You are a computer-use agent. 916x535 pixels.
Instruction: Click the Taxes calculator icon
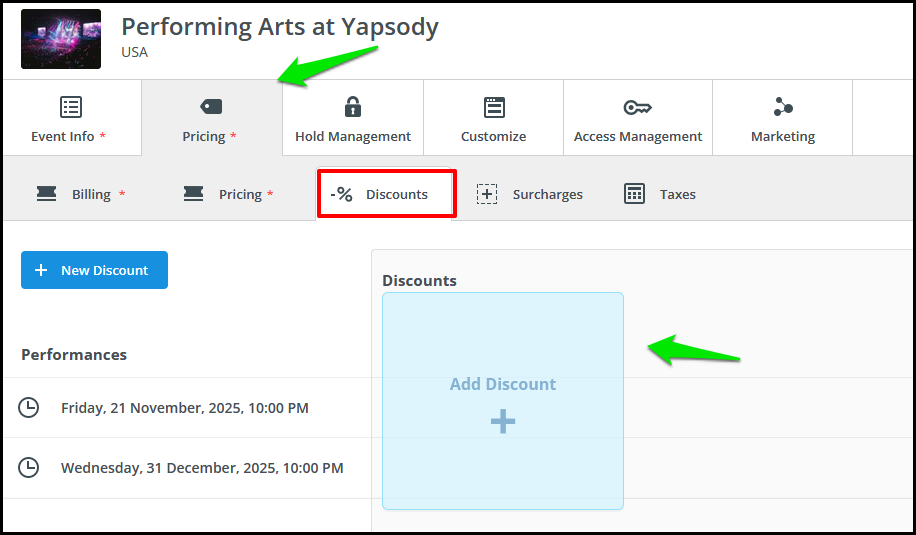coord(634,194)
